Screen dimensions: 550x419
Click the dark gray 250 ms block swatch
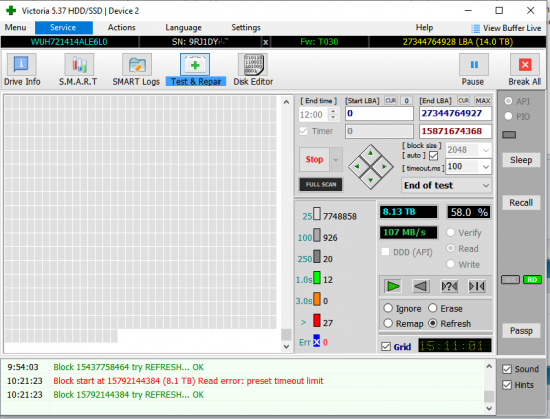(x=317, y=256)
